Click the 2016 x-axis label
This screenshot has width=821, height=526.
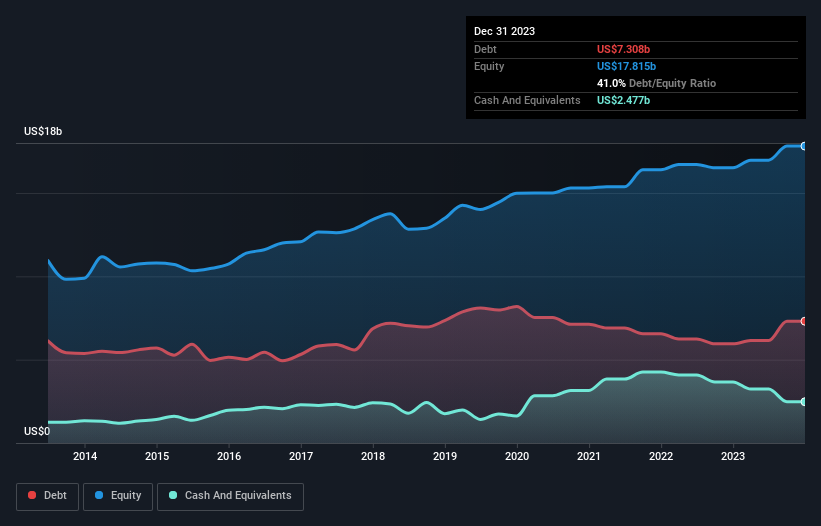229,456
